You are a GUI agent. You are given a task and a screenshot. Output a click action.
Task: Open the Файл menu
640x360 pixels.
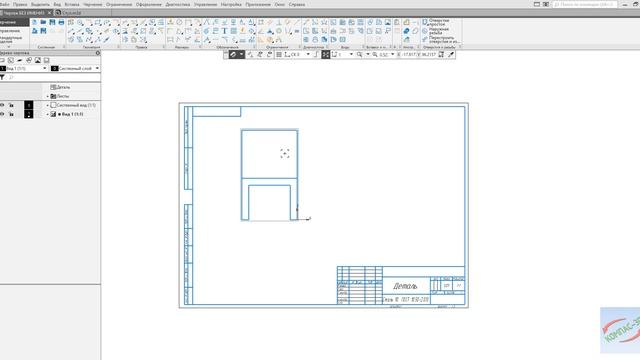[4, 4]
